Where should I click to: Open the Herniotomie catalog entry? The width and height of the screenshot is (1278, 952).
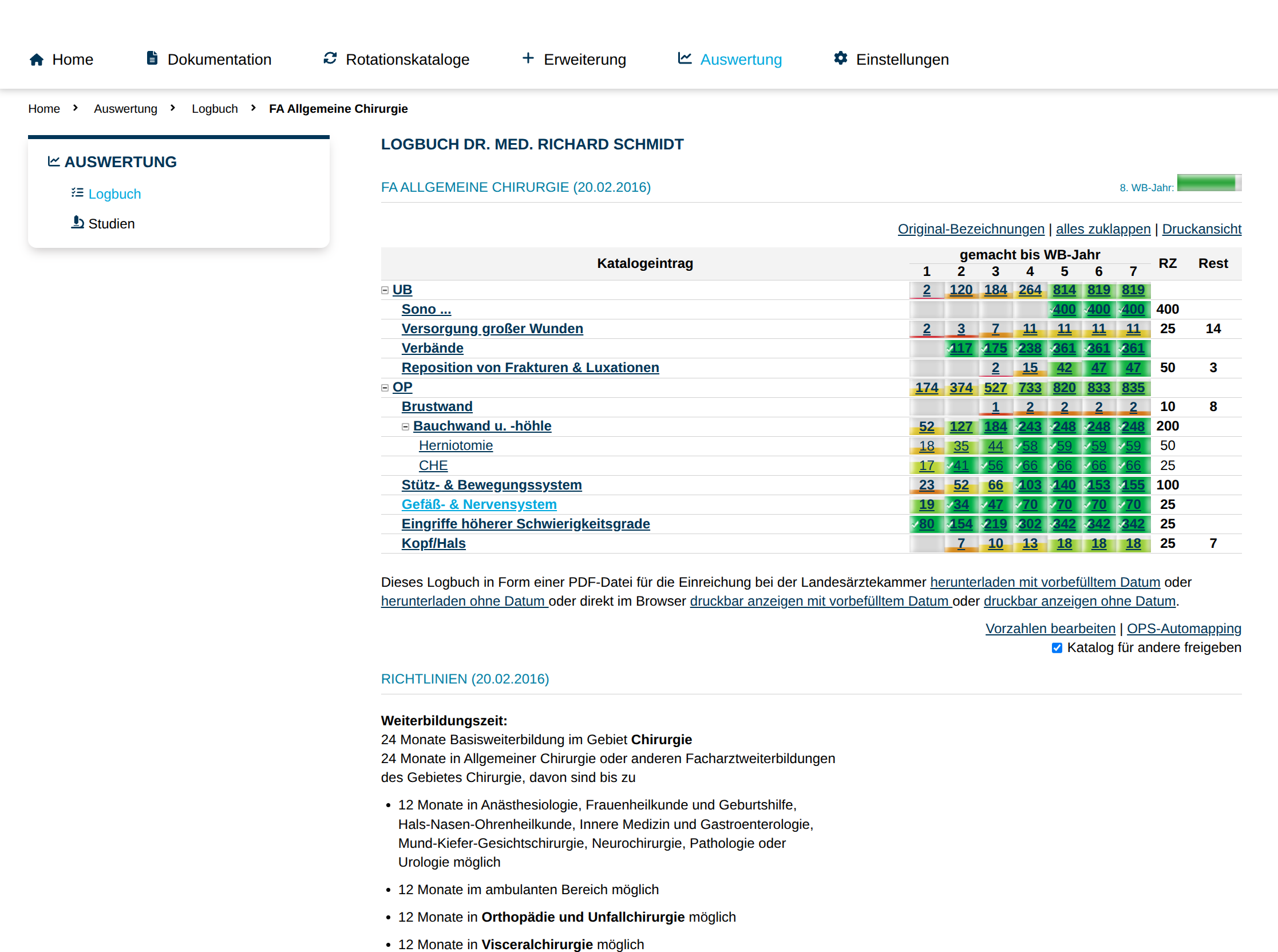coord(456,446)
